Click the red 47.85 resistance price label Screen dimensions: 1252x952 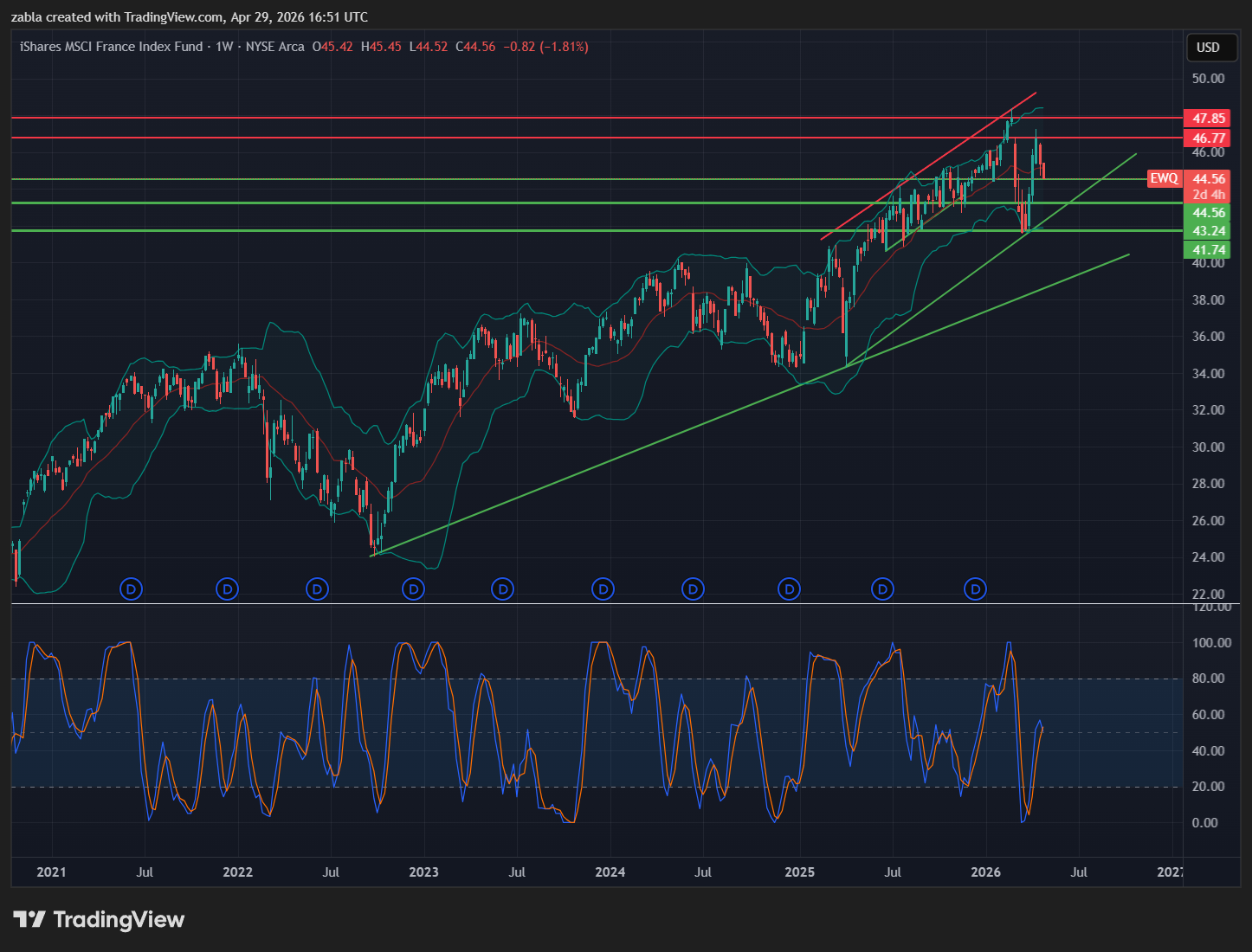click(x=1208, y=118)
